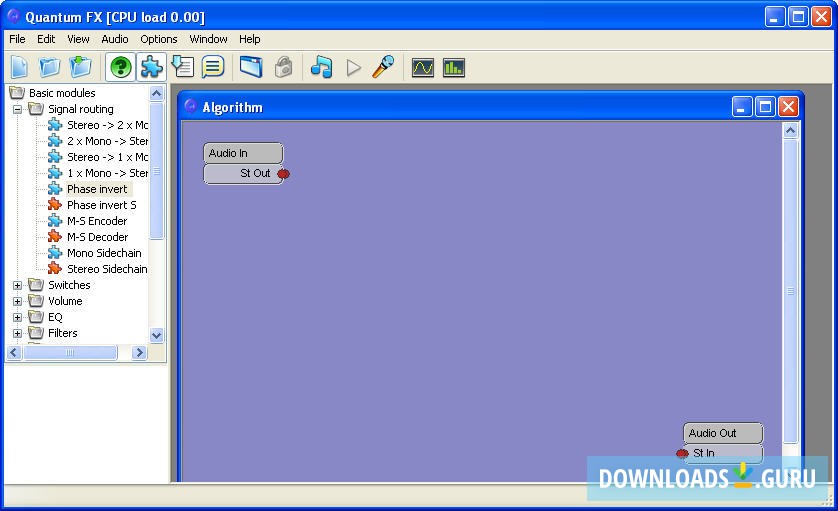Image resolution: width=838 pixels, height=511 pixels.
Task: Select the 1 x Mono -> Stereo module
Action: (x=107, y=173)
